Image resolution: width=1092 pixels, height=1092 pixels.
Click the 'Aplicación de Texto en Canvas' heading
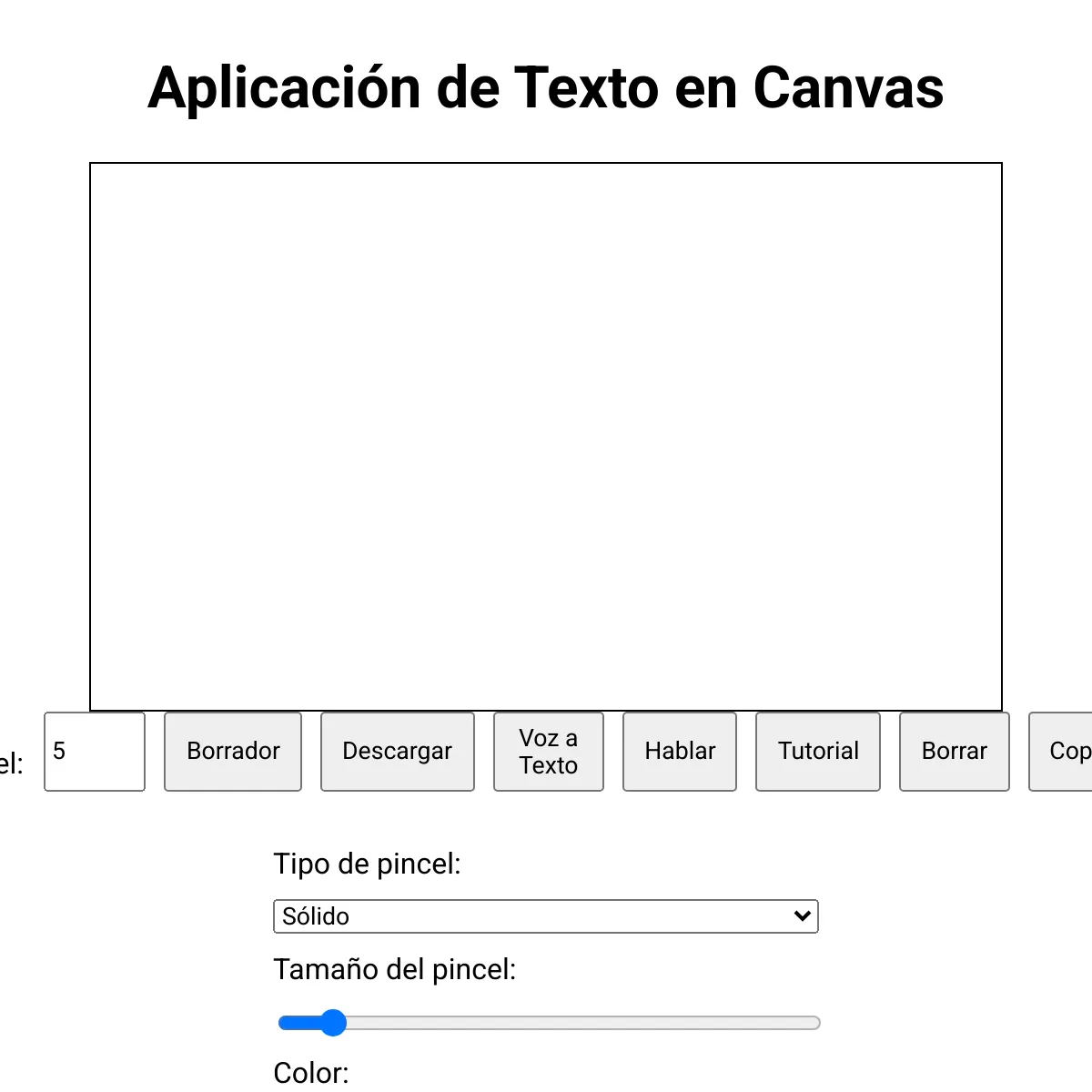coord(546,88)
